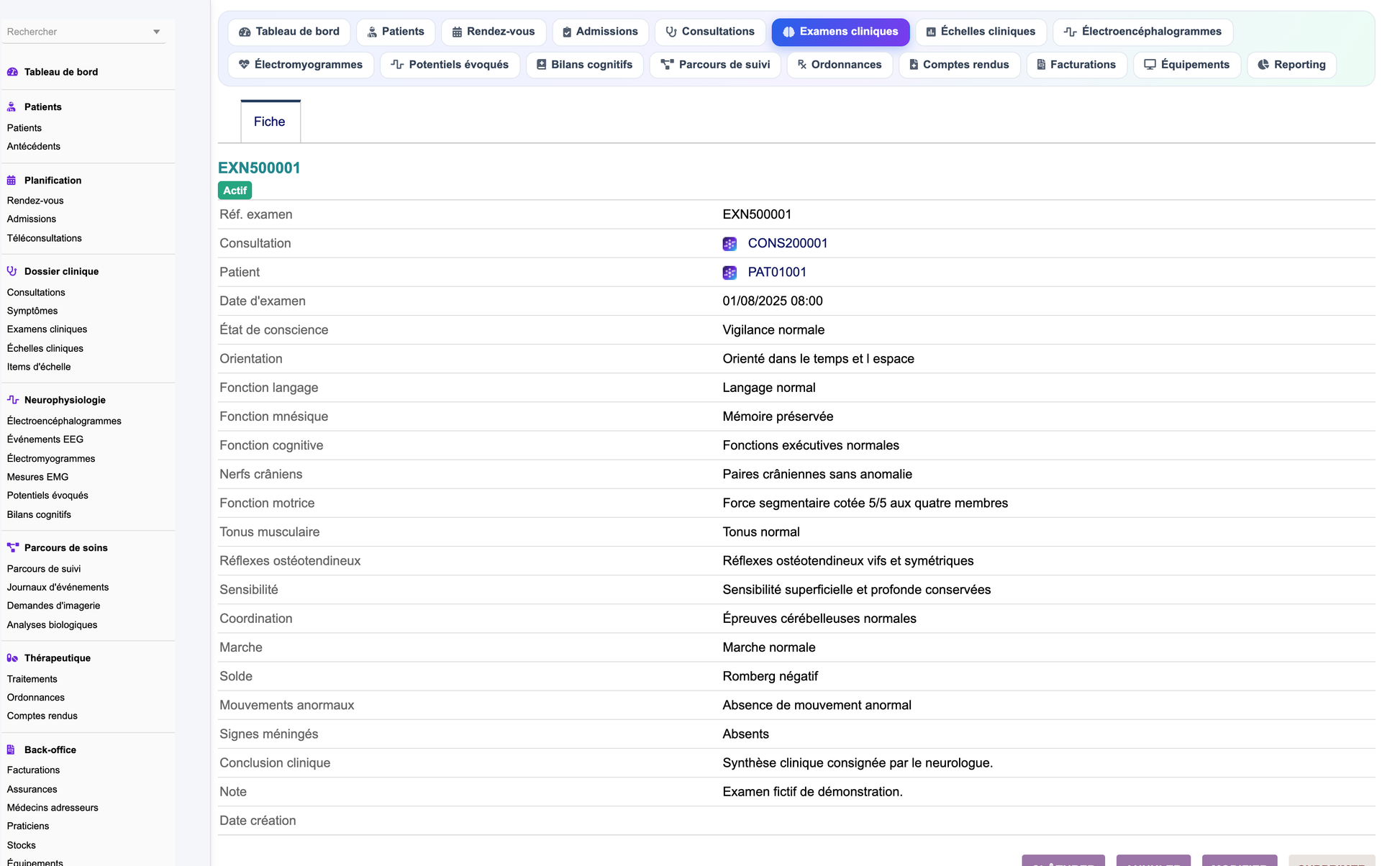Screen dimensions: 1400x866
Task: Open Analyses biologiques in the sidebar
Action: tap(53, 625)
